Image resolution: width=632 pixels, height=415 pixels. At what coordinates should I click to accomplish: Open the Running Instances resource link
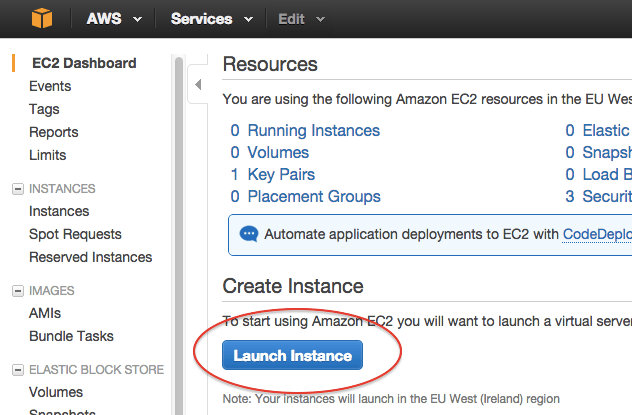[314, 131]
